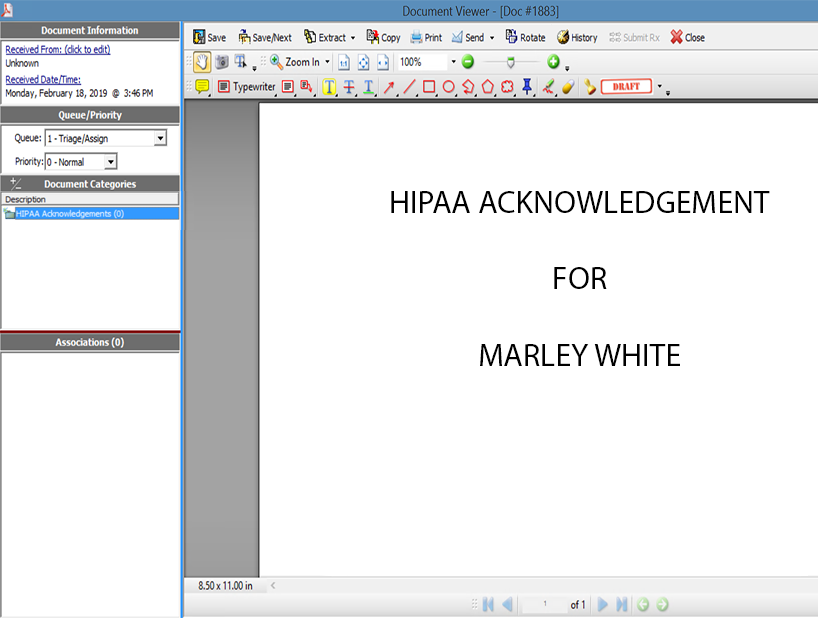Select the rectangle shape tool
The height and width of the screenshot is (618, 818).
tap(429, 87)
